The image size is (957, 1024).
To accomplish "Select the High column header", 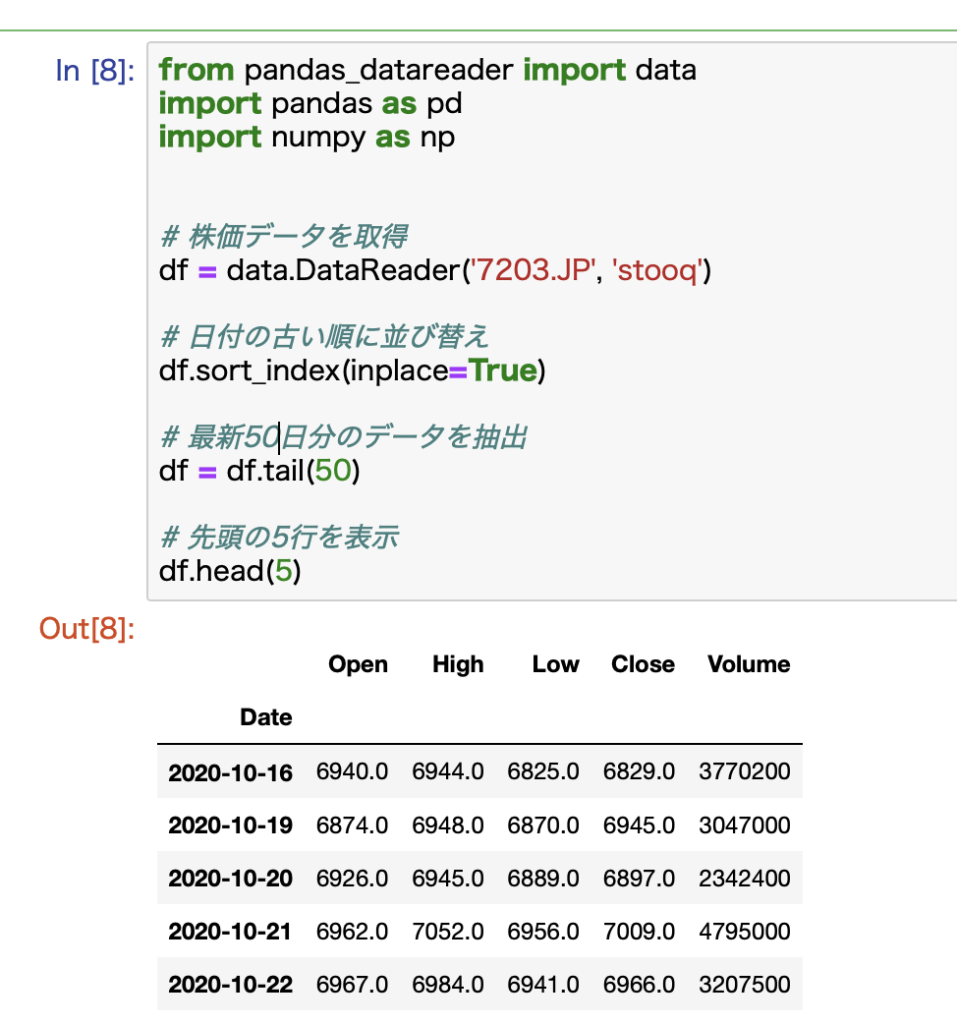I will (x=457, y=664).
